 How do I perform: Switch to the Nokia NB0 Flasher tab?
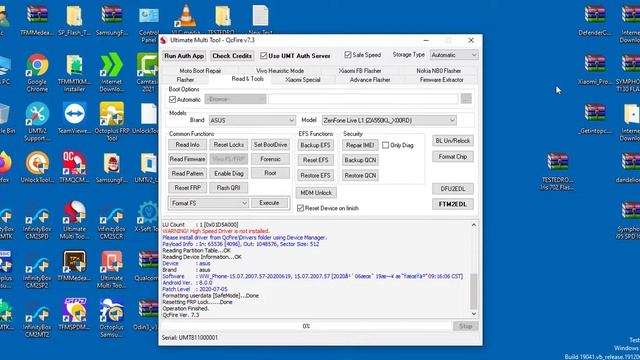438,71
